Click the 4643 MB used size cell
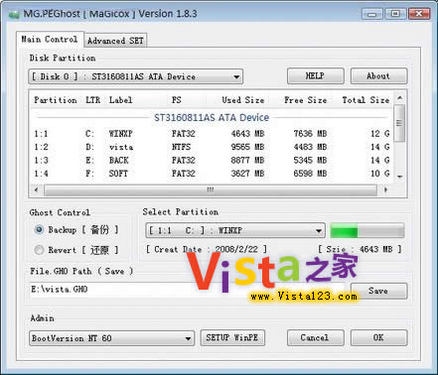This screenshot has height=375, width=438. tap(248, 134)
